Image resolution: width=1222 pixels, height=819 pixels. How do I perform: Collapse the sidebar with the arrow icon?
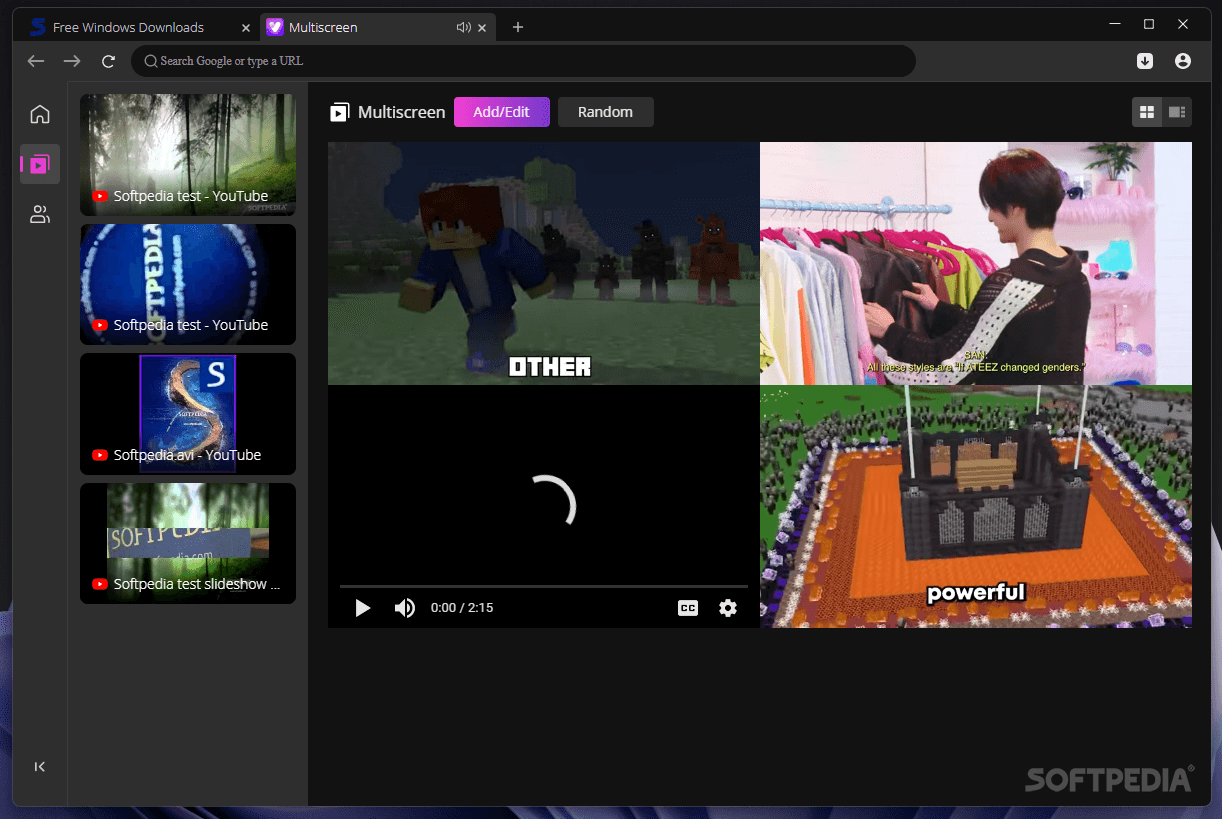pyautogui.click(x=40, y=767)
